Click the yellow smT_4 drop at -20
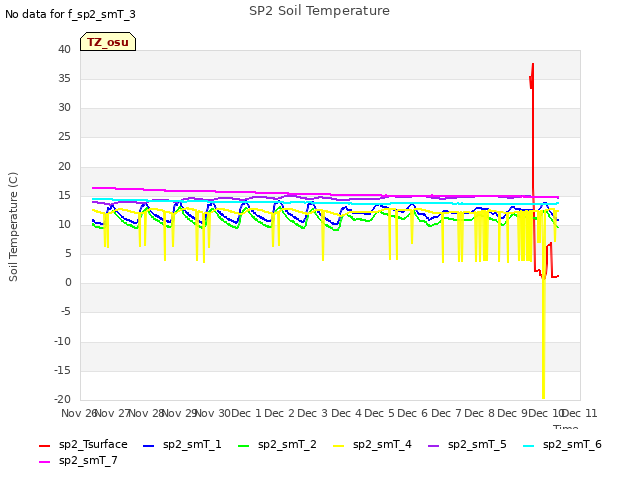Screen dimensions: 640x480 tap(543, 397)
